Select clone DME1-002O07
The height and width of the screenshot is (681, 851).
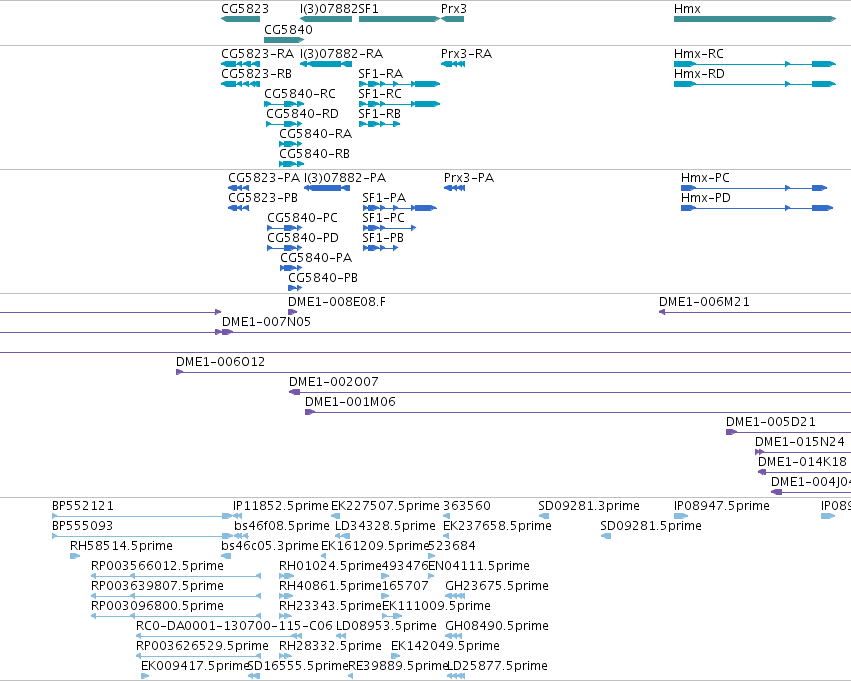pos(570,392)
